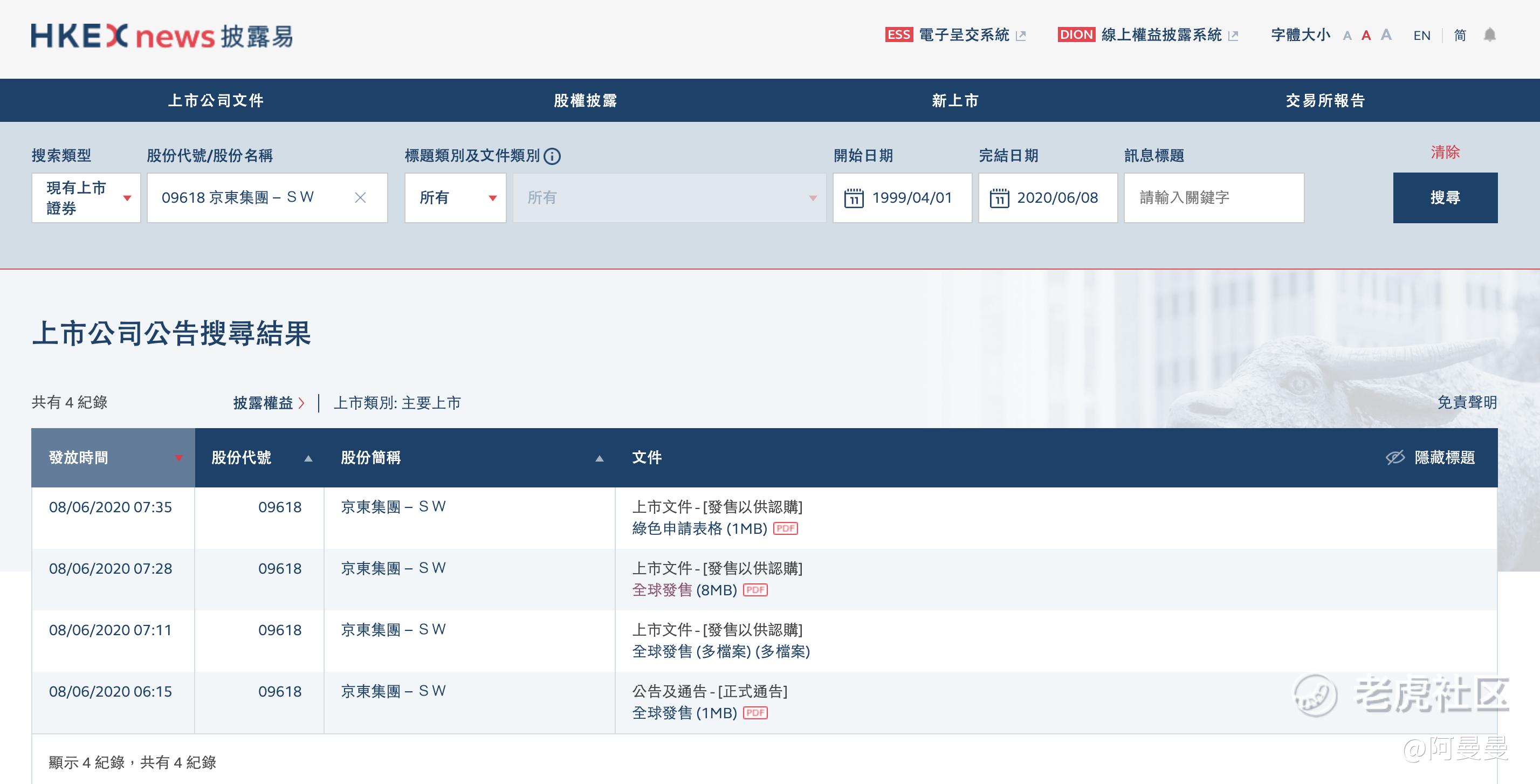This screenshot has width=1540, height=784.
Task: Click the chevron arrow after 披露權益
Action: [301, 403]
